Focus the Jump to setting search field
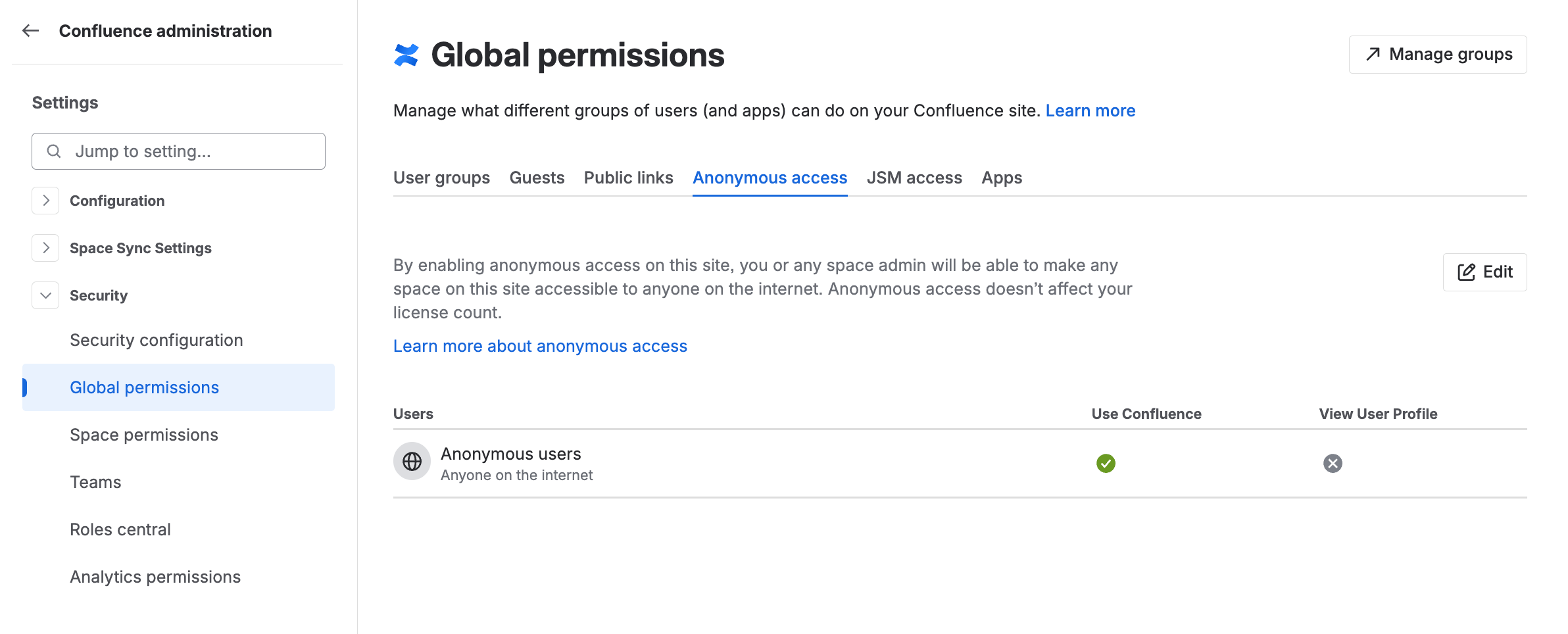This screenshot has height=634, width=1568. [x=178, y=151]
